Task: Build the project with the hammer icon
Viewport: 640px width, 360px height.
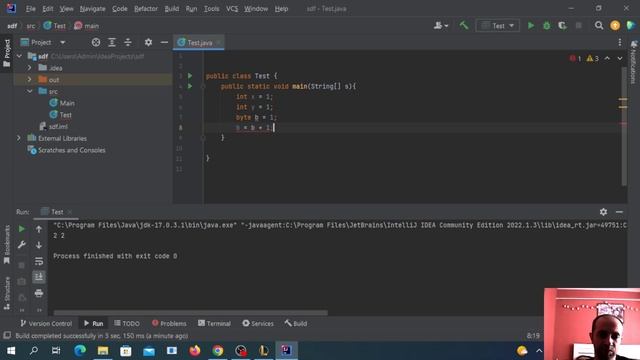Action: coord(464,26)
